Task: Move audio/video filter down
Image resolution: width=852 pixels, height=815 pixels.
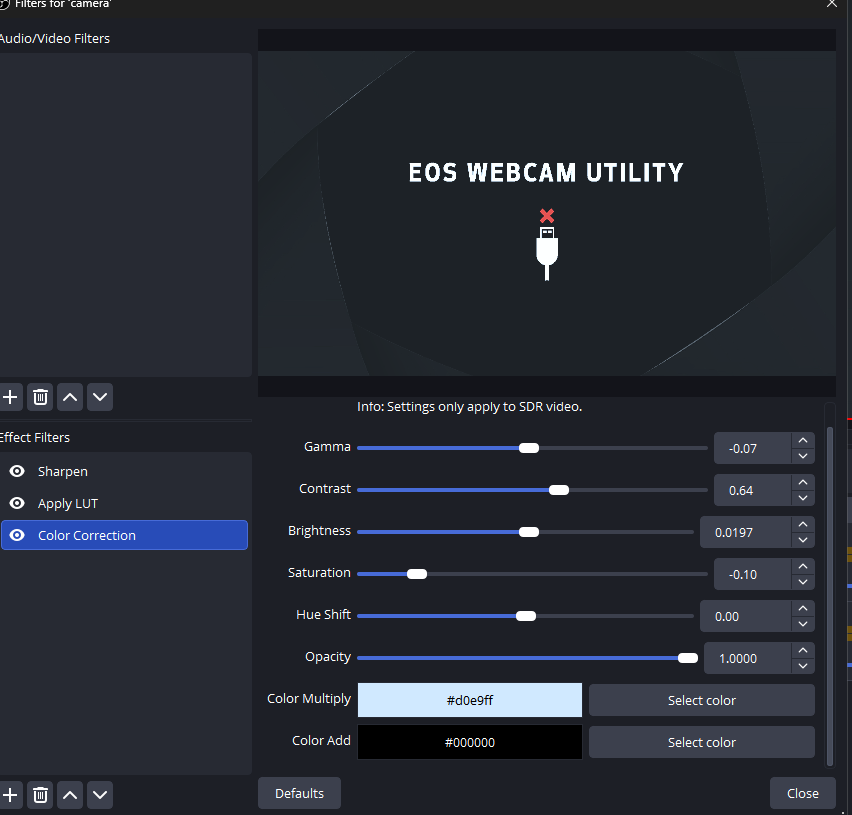Action: (x=100, y=397)
